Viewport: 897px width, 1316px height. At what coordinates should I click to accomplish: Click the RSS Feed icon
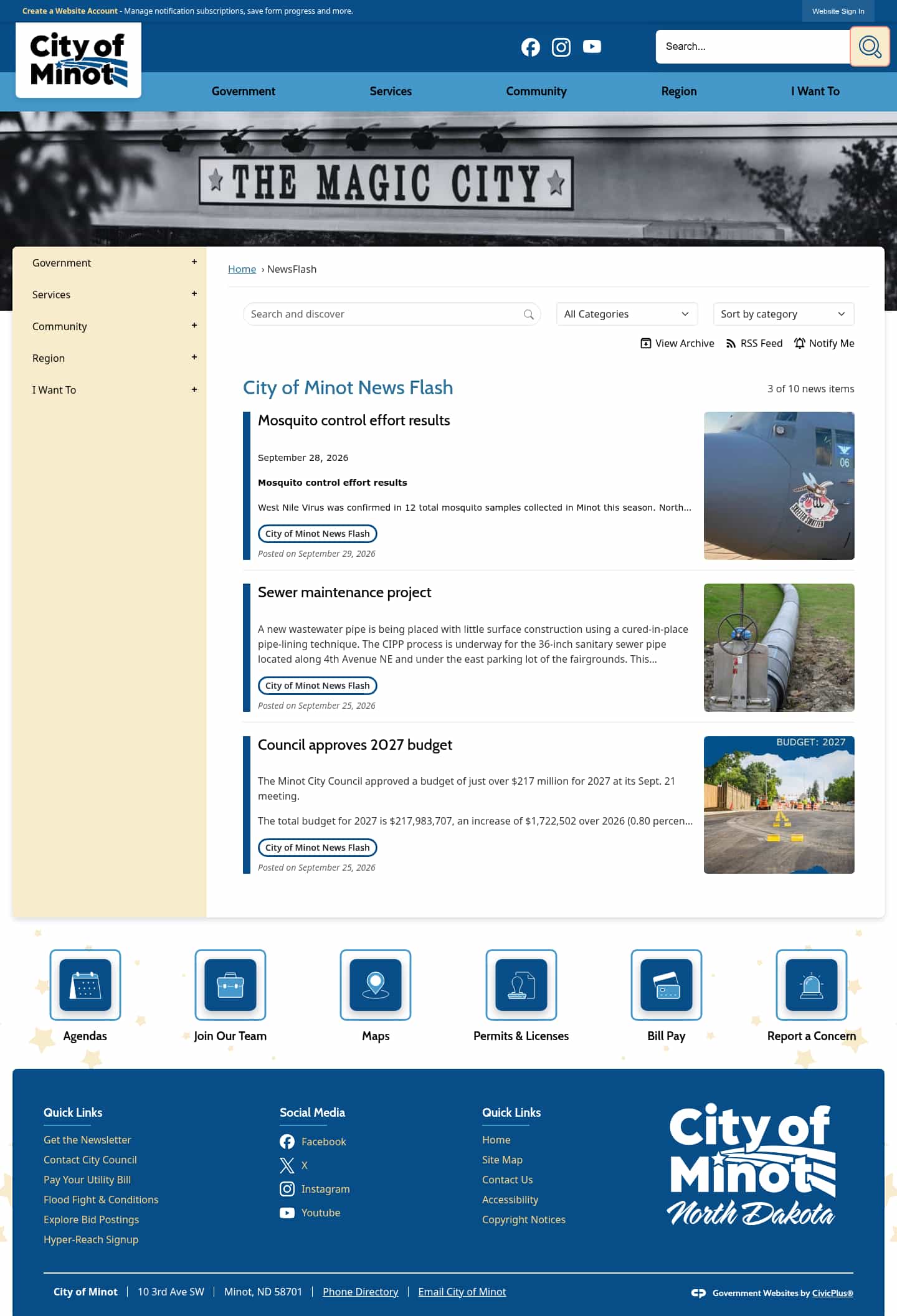coord(731,344)
